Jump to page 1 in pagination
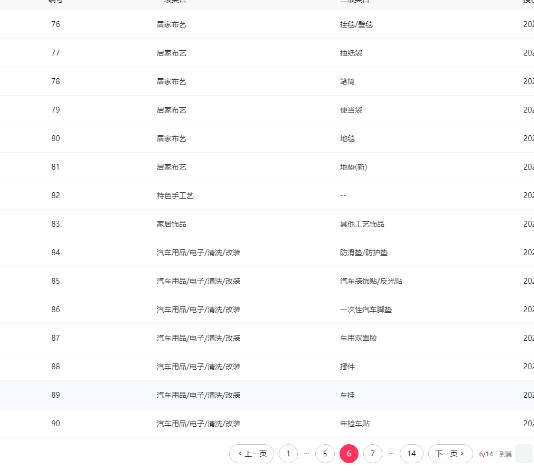Viewport: 534px width, 476px height. pyautogui.click(x=288, y=454)
